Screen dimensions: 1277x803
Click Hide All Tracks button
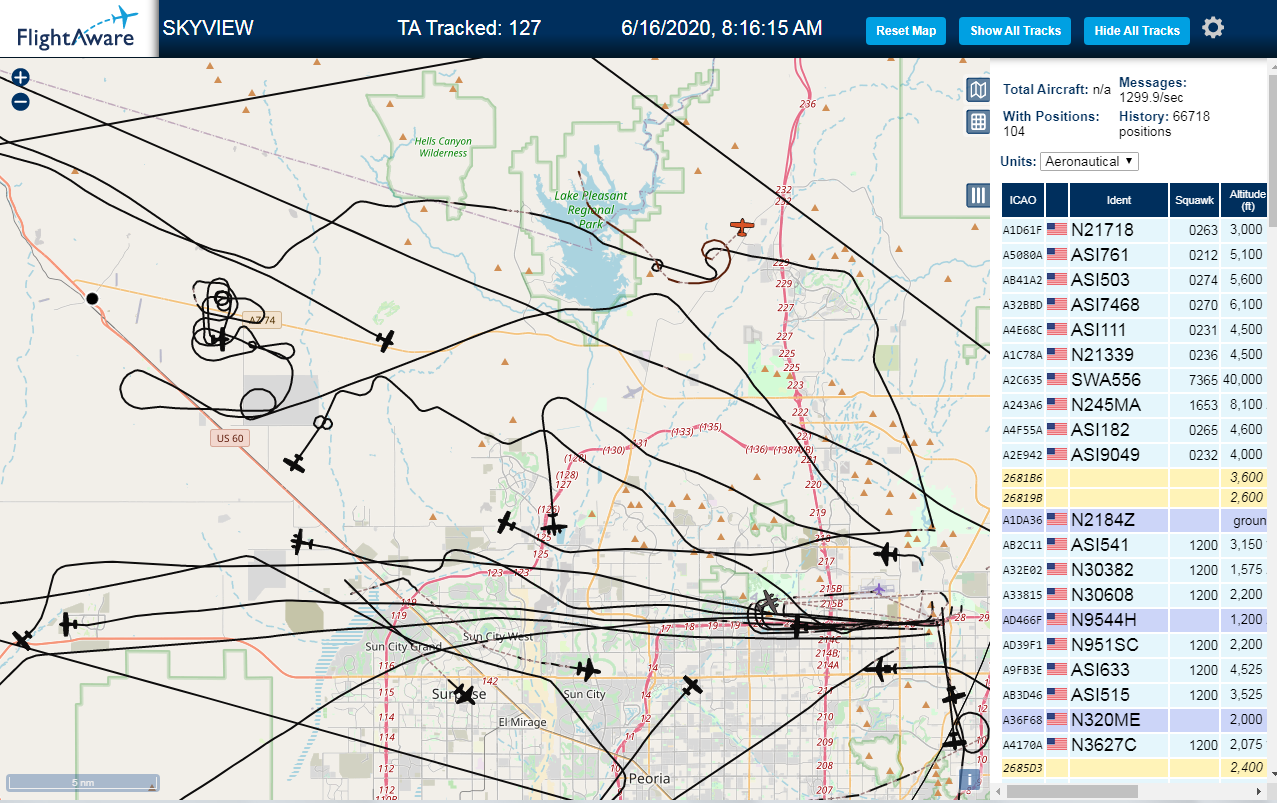[1137, 31]
